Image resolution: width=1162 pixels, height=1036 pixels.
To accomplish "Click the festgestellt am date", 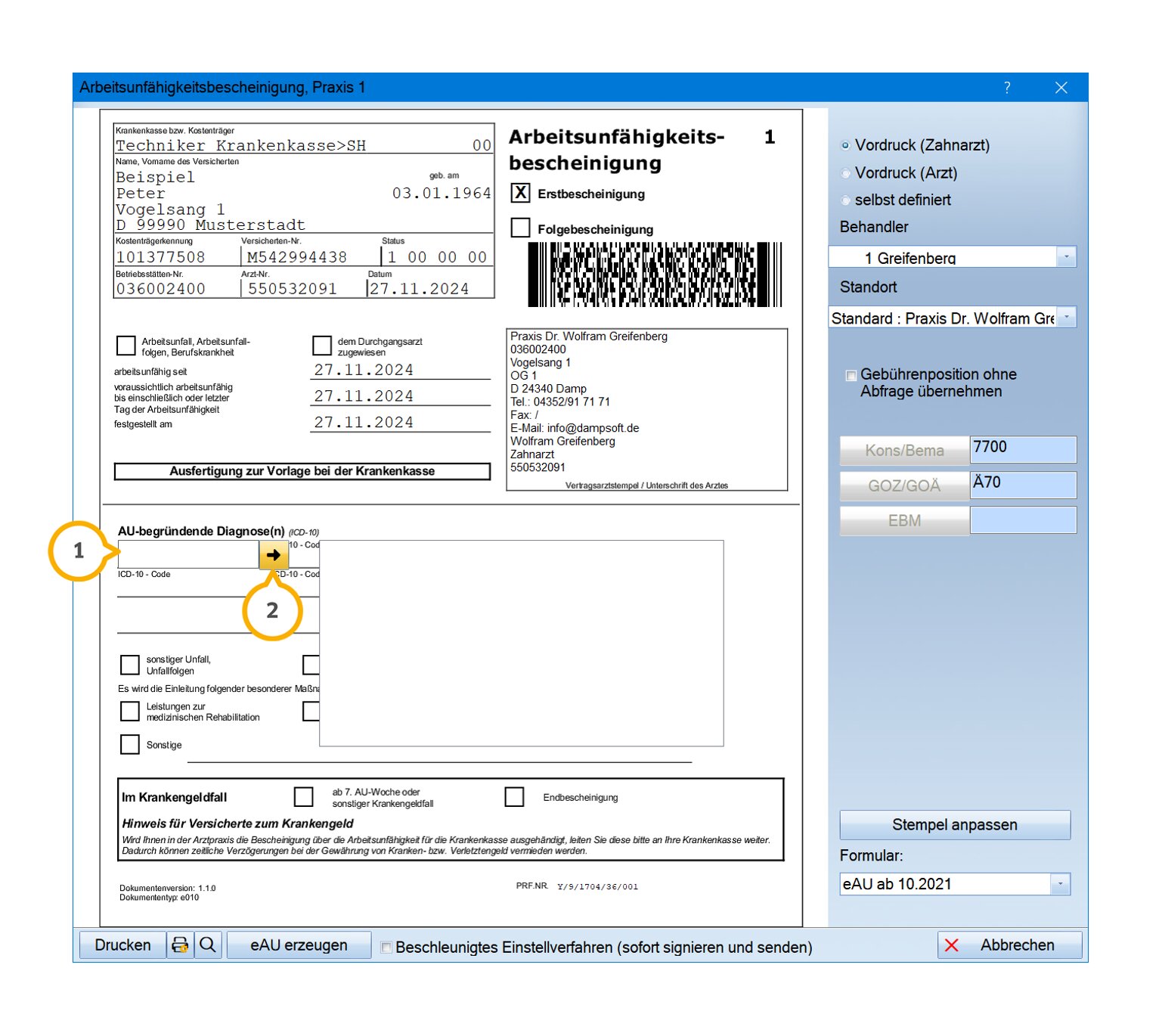I will click(364, 423).
